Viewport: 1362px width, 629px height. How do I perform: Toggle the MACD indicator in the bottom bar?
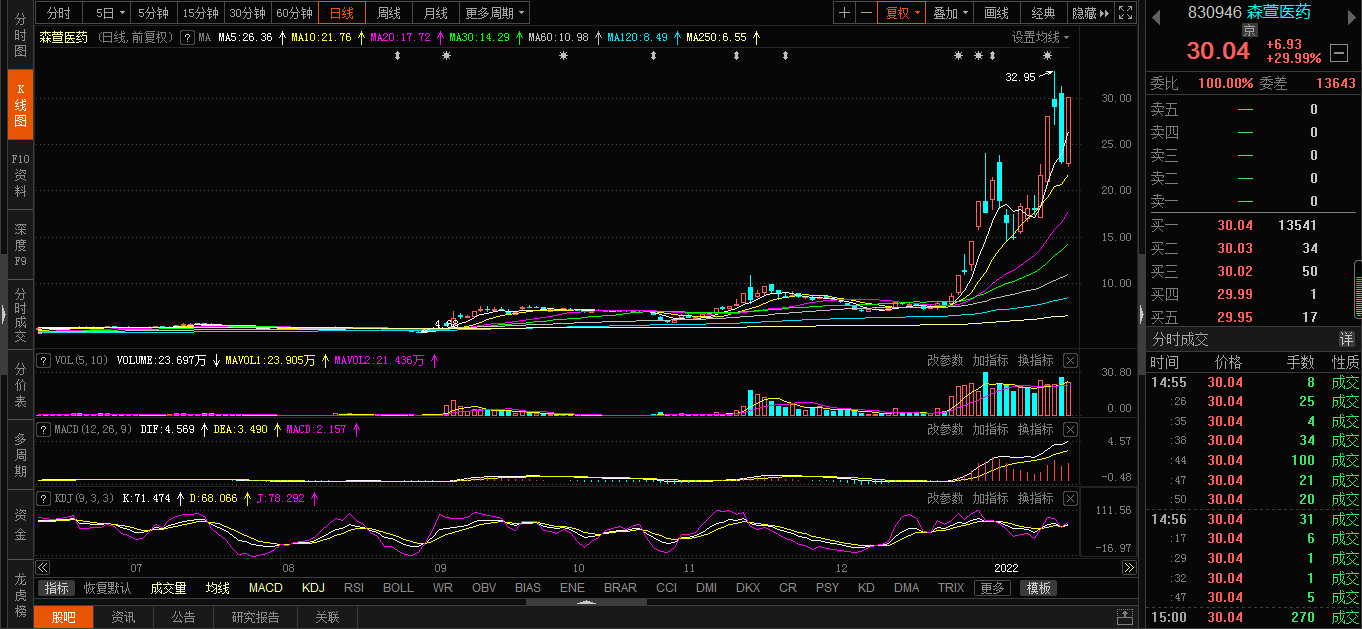(266, 588)
